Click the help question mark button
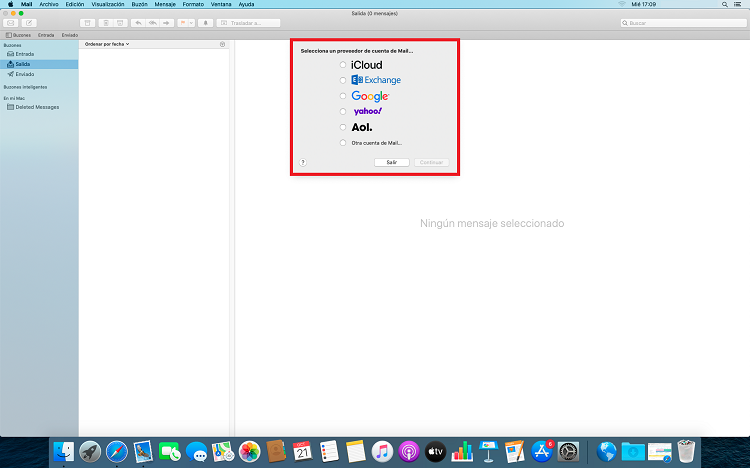Viewport: 750px width, 468px height. coord(303,162)
